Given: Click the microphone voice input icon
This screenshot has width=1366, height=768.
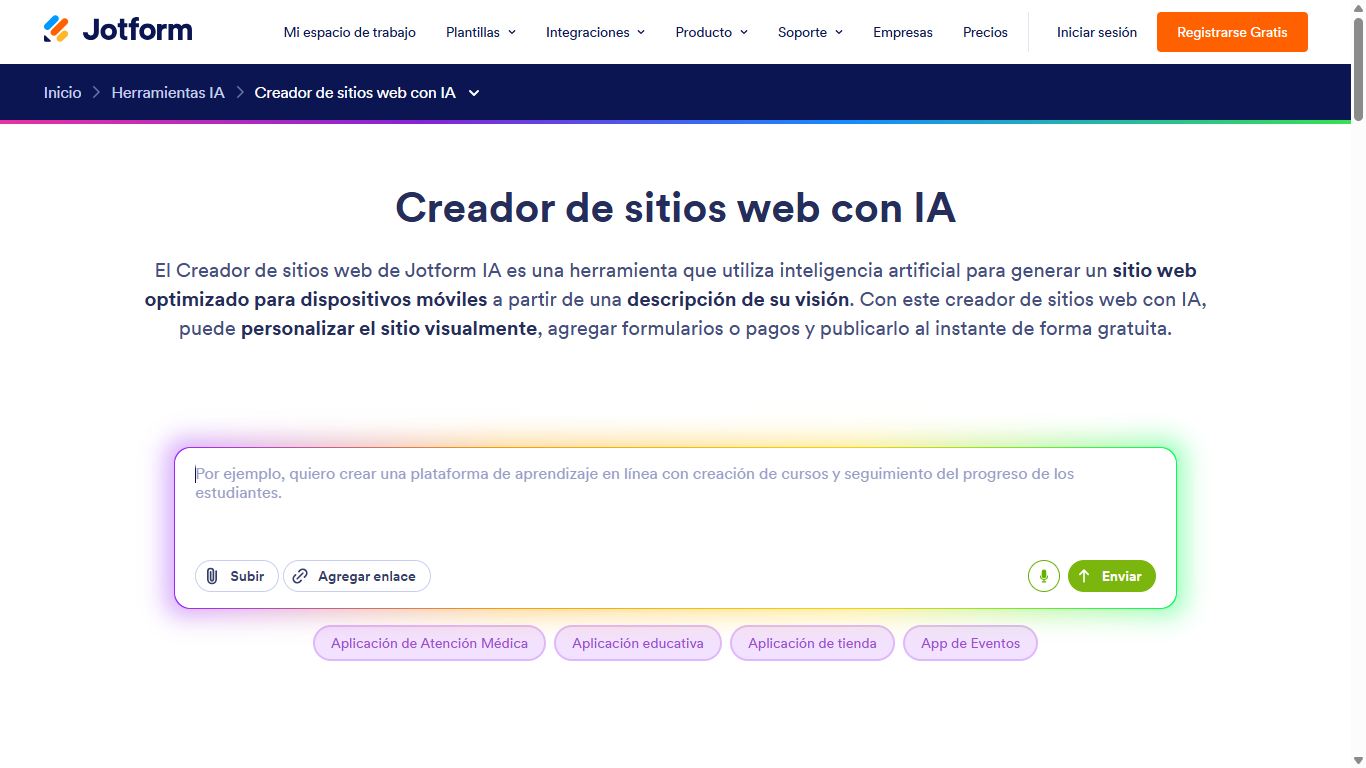Looking at the screenshot, I should (x=1043, y=576).
